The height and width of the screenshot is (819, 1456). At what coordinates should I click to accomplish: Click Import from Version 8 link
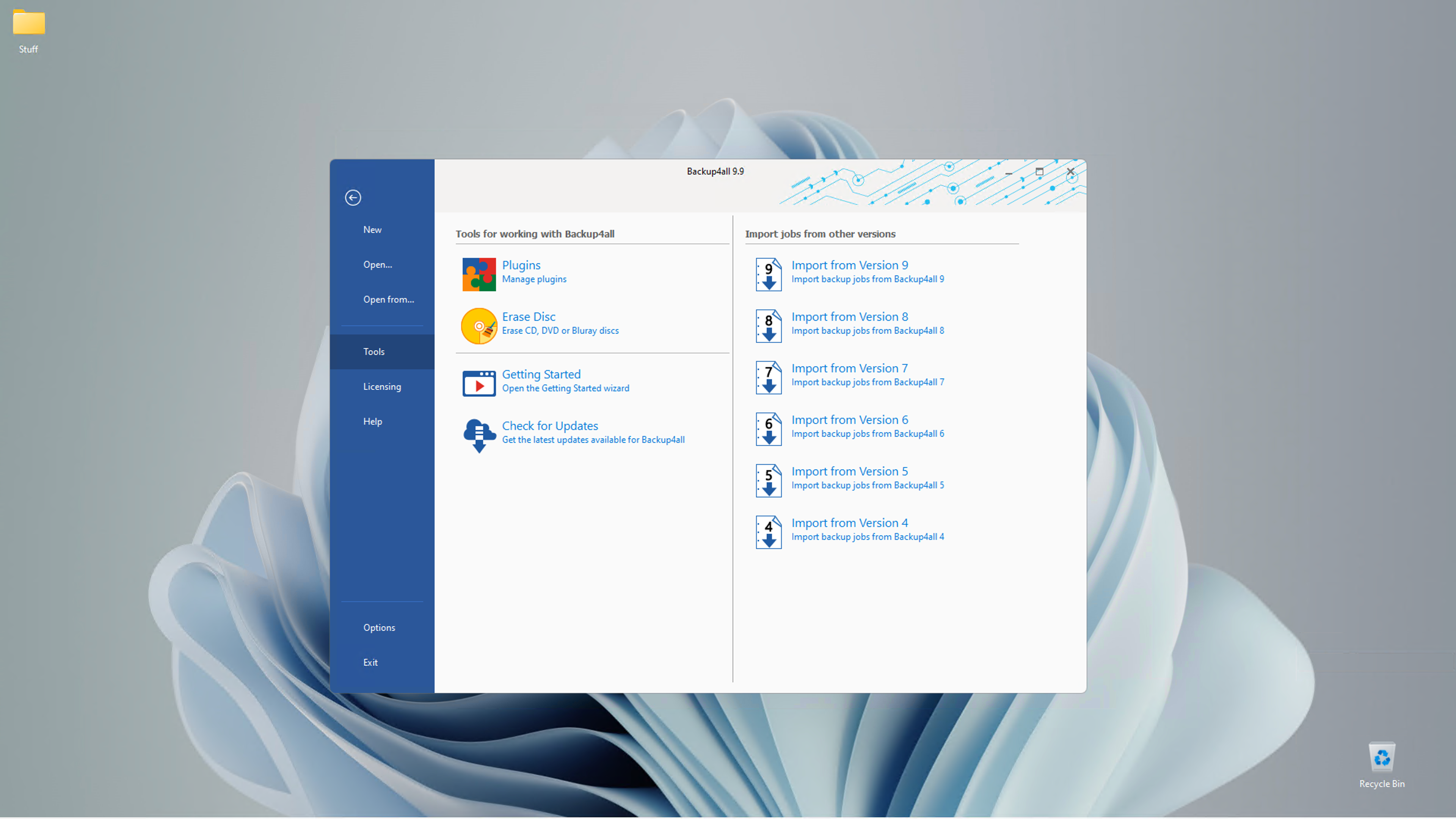pyautogui.click(x=849, y=317)
